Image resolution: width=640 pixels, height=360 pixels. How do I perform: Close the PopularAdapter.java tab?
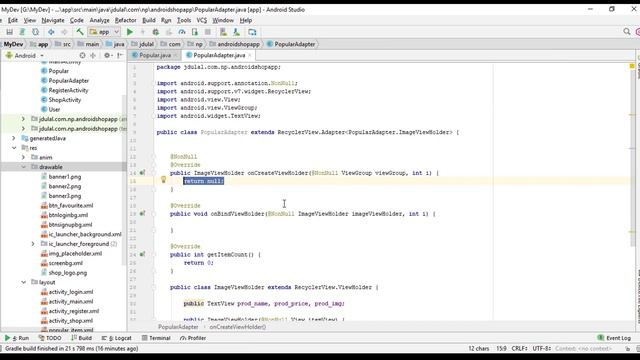coord(250,55)
